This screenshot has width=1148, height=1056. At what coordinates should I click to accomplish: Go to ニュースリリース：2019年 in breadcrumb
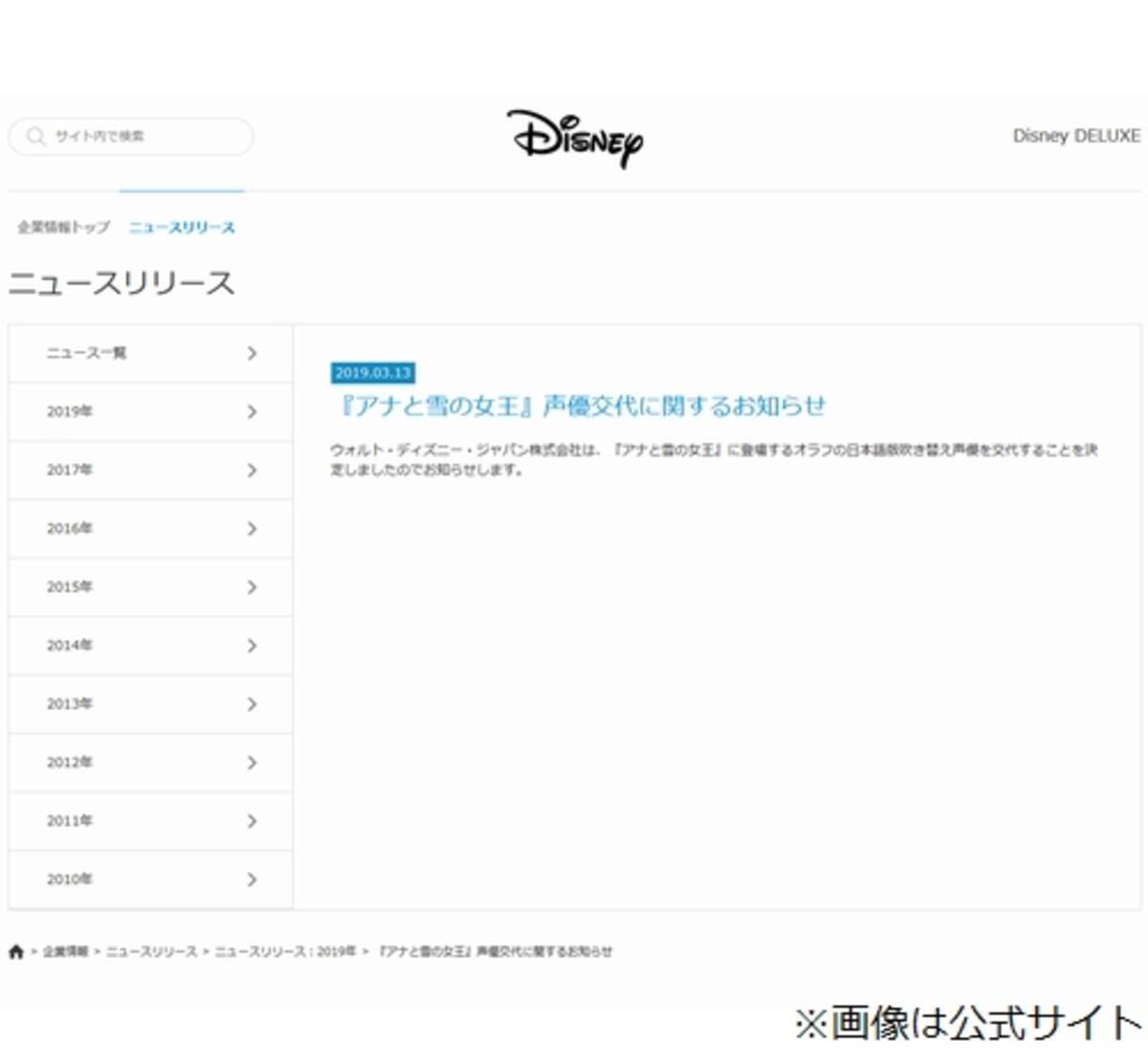(285, 952)
